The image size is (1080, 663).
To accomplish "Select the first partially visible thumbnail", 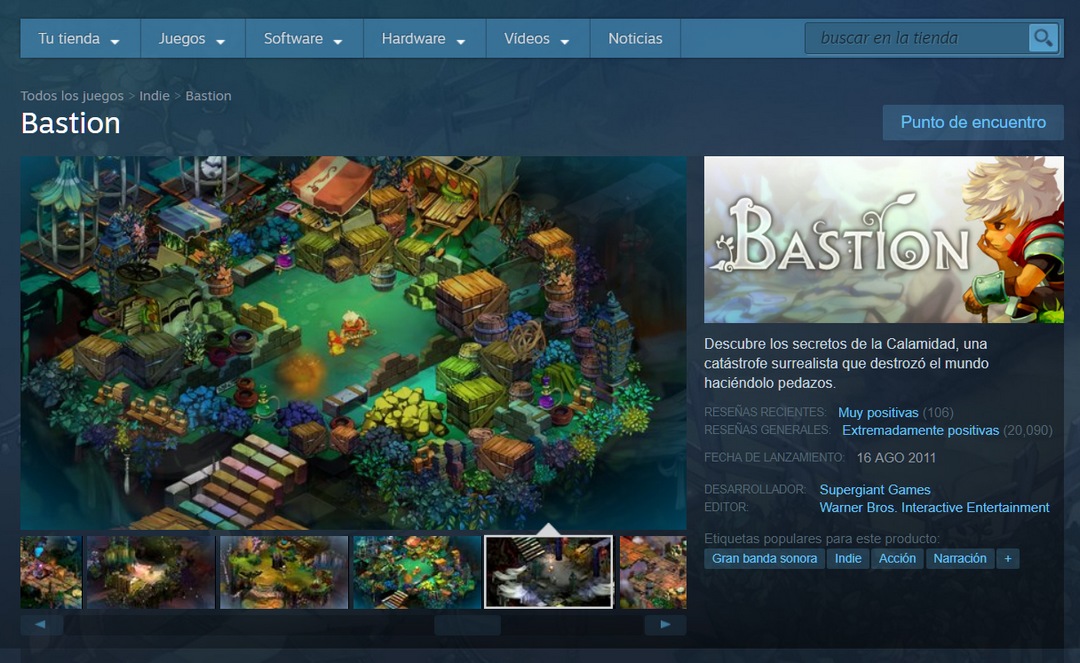I will [51, 572].
